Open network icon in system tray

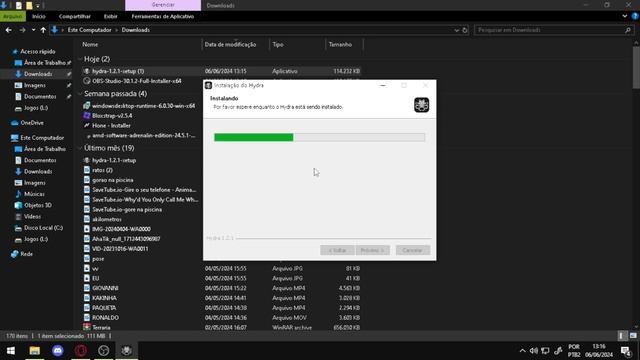545,351
